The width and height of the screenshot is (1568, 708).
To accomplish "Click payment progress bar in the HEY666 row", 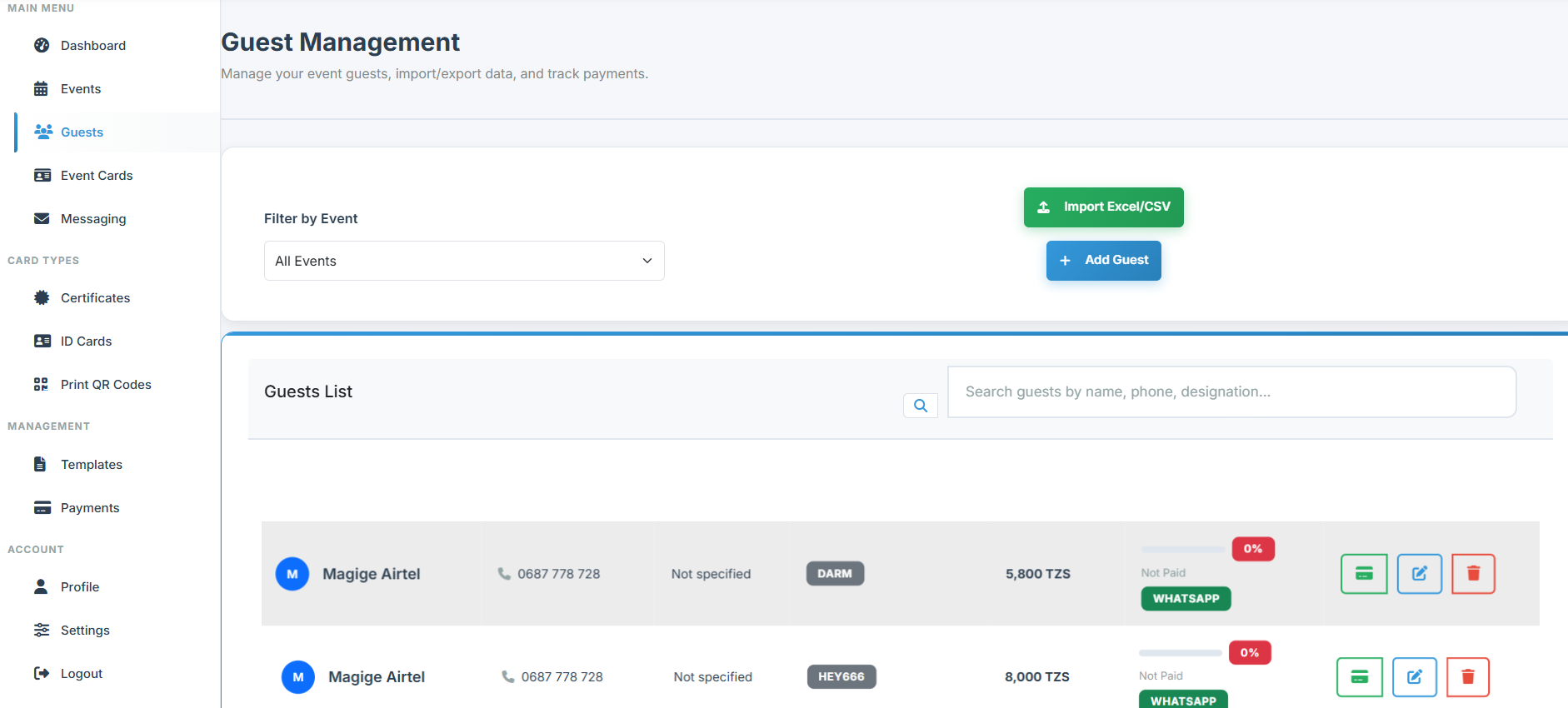I will click(x=1181, y=653).
